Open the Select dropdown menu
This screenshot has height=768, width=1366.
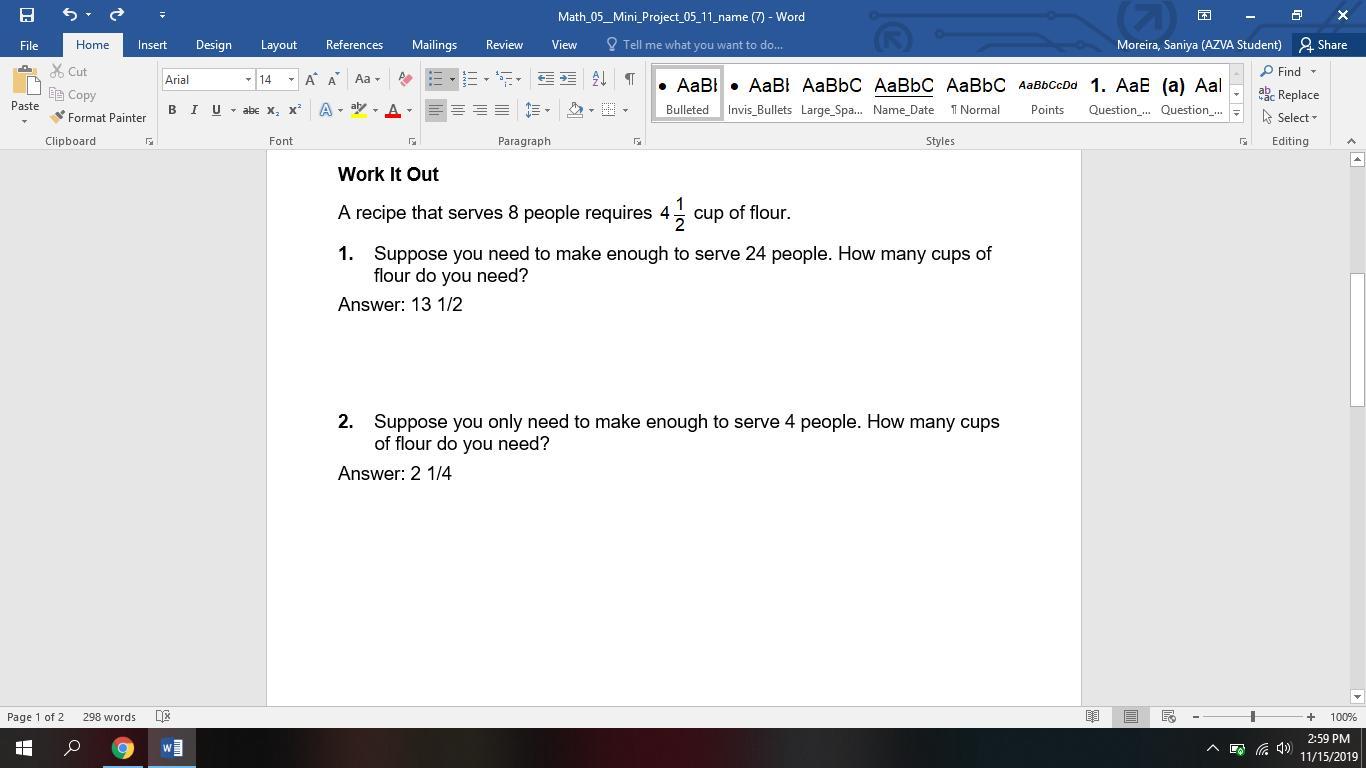[1289, 118]
